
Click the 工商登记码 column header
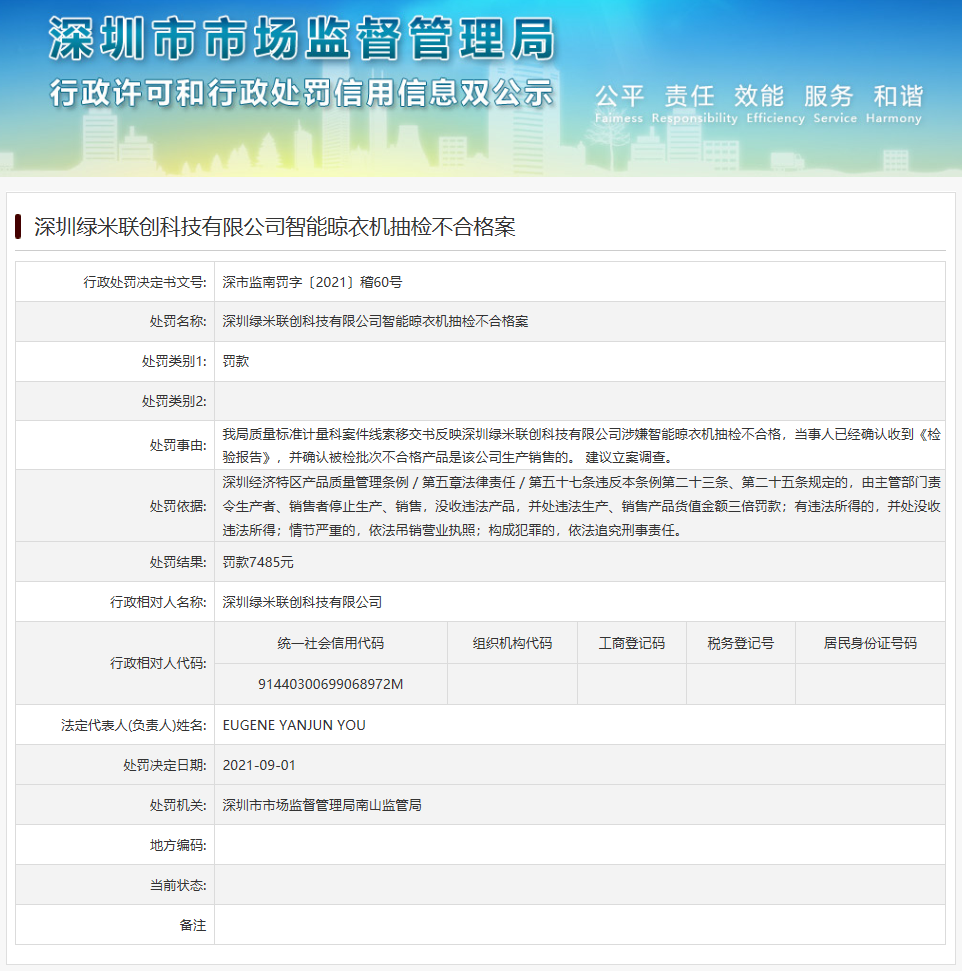(x=632, y=643)
